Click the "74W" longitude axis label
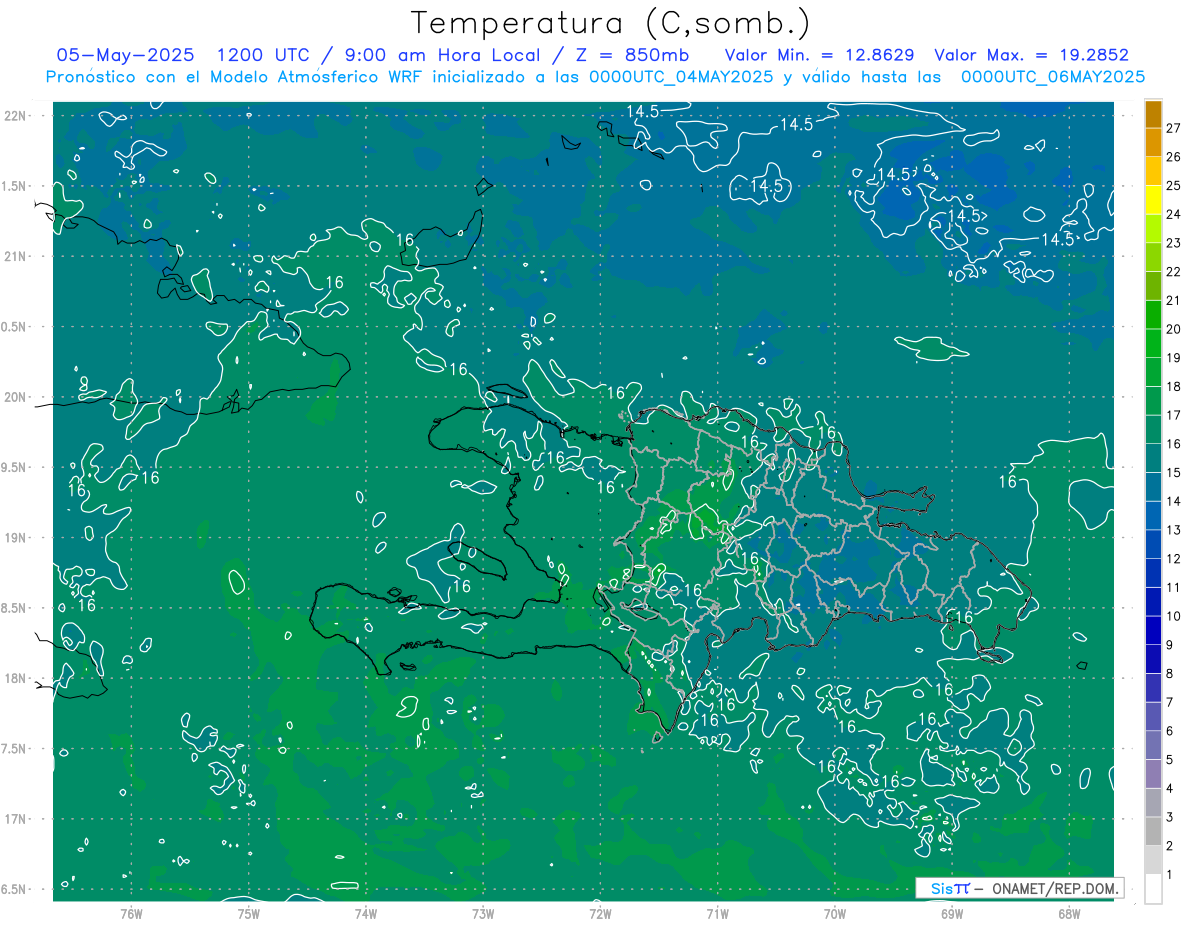The height and width of the screenshot is (927, 1200). (x=365, y=914)
